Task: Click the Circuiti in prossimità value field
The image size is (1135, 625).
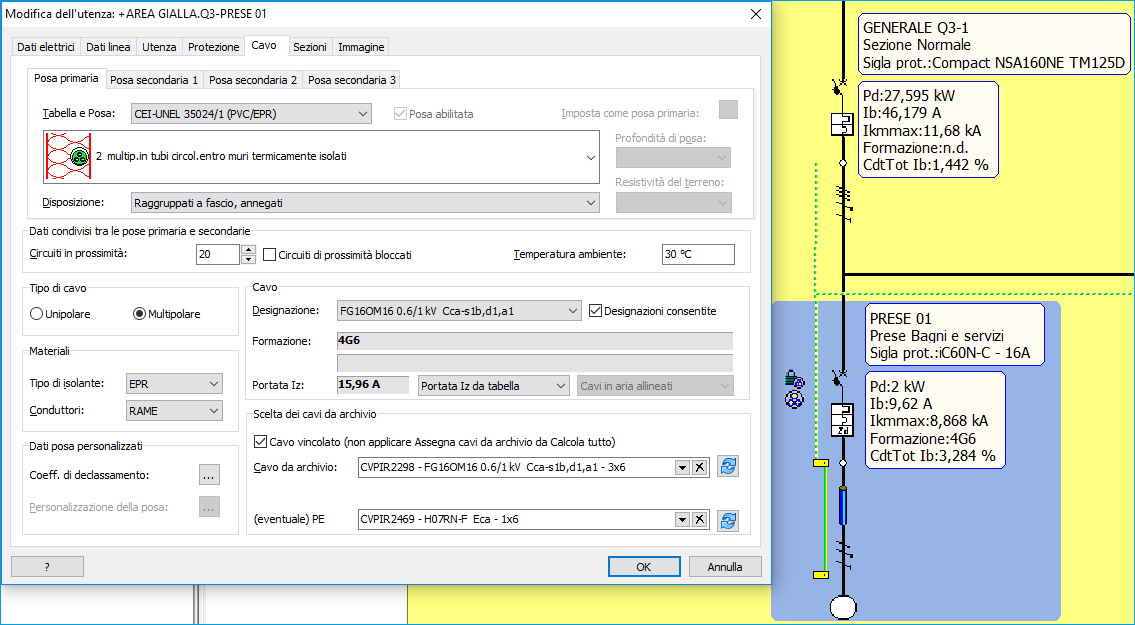Action: [218, 255]
